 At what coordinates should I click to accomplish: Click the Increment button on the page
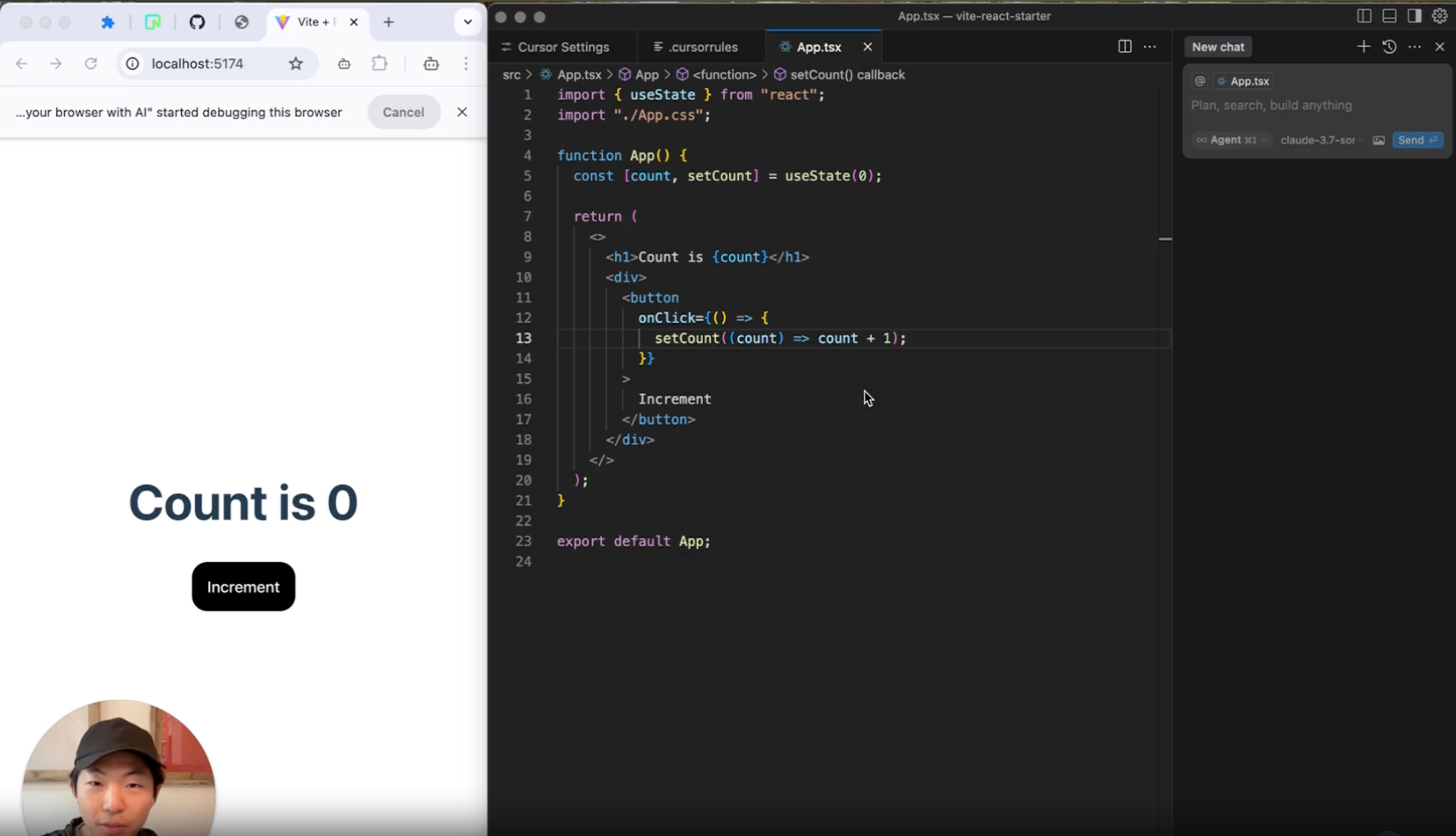(243, 587)
